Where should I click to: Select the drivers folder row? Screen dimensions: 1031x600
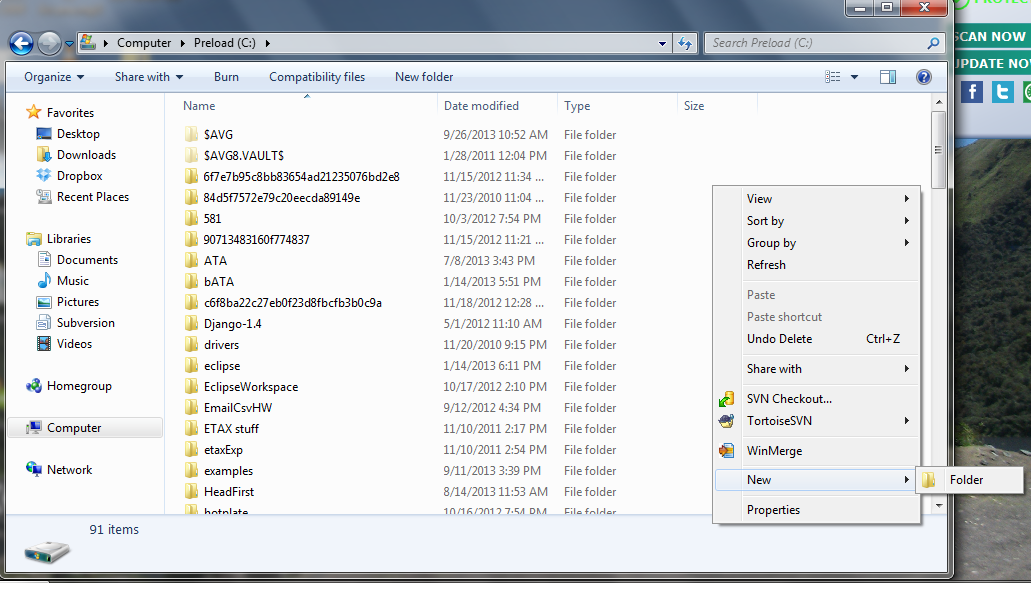pos(401,345)
